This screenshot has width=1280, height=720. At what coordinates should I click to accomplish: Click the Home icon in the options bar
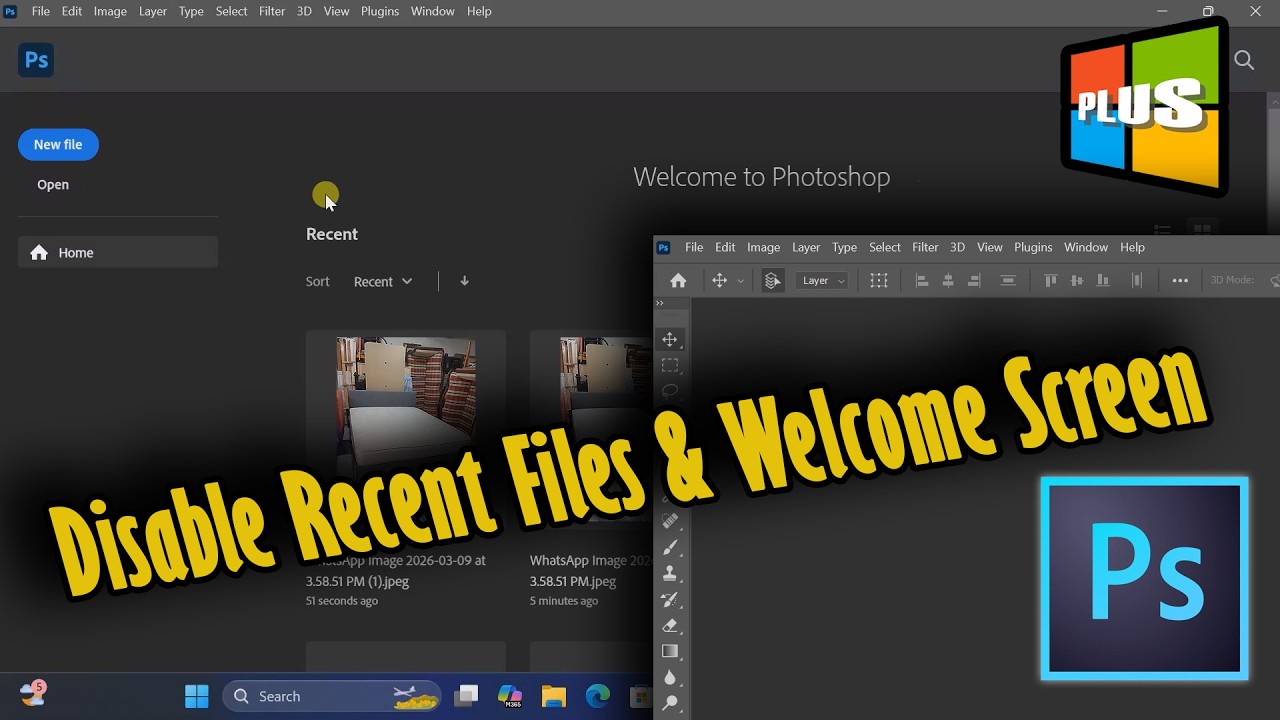[678, 281]
